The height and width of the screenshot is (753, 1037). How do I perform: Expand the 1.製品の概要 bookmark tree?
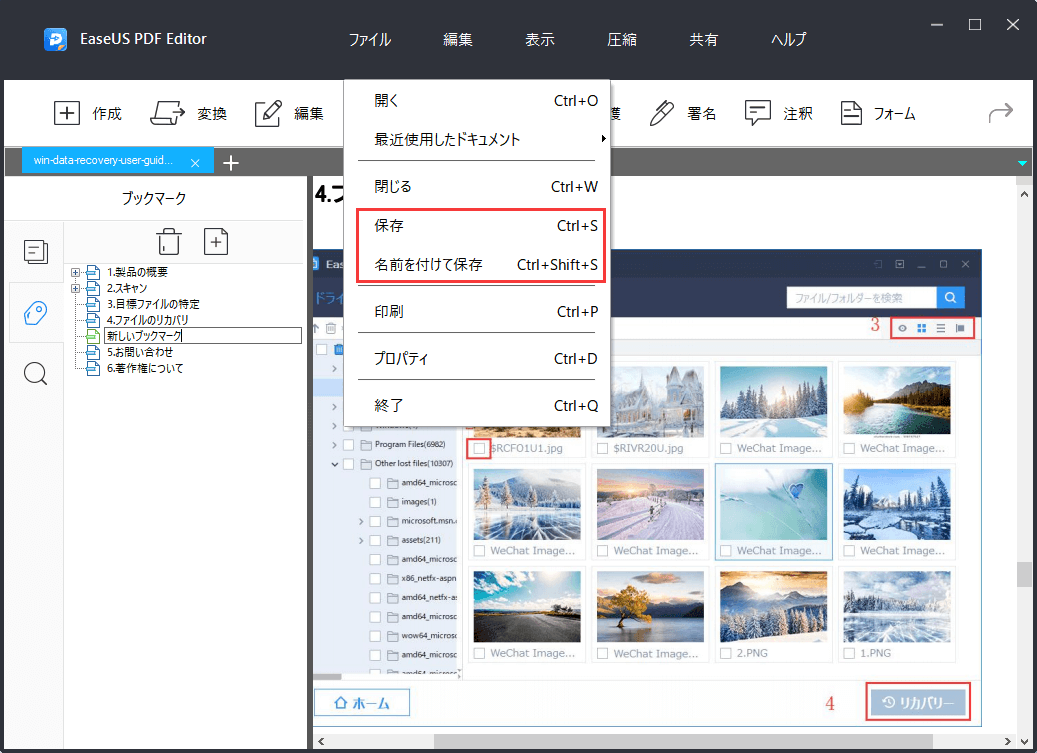coord(75,270)
